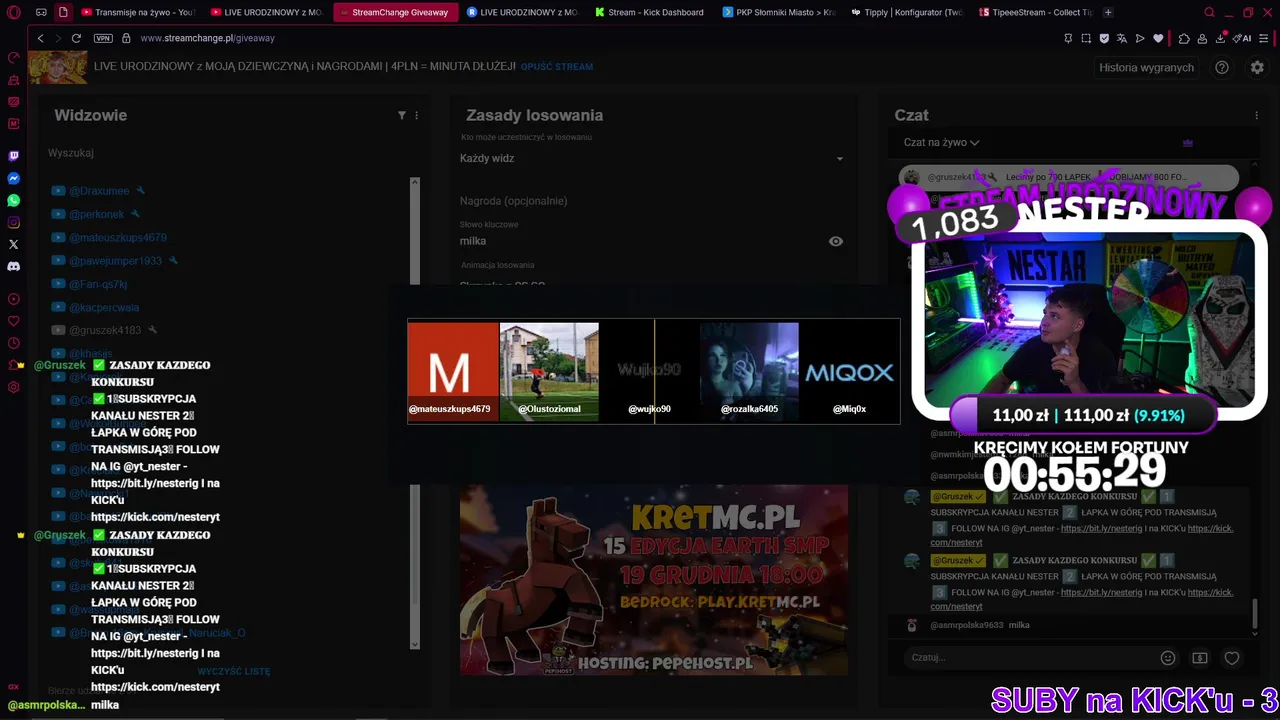
Task: Open tab search magnifier icon
Action: tap(1209, 12)
